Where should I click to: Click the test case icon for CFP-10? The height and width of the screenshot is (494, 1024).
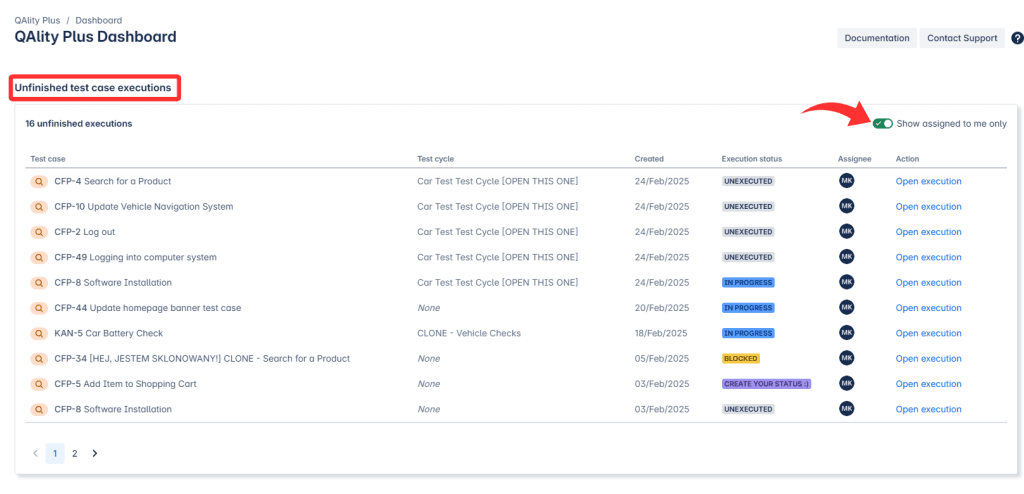click(x=39, y=206)
